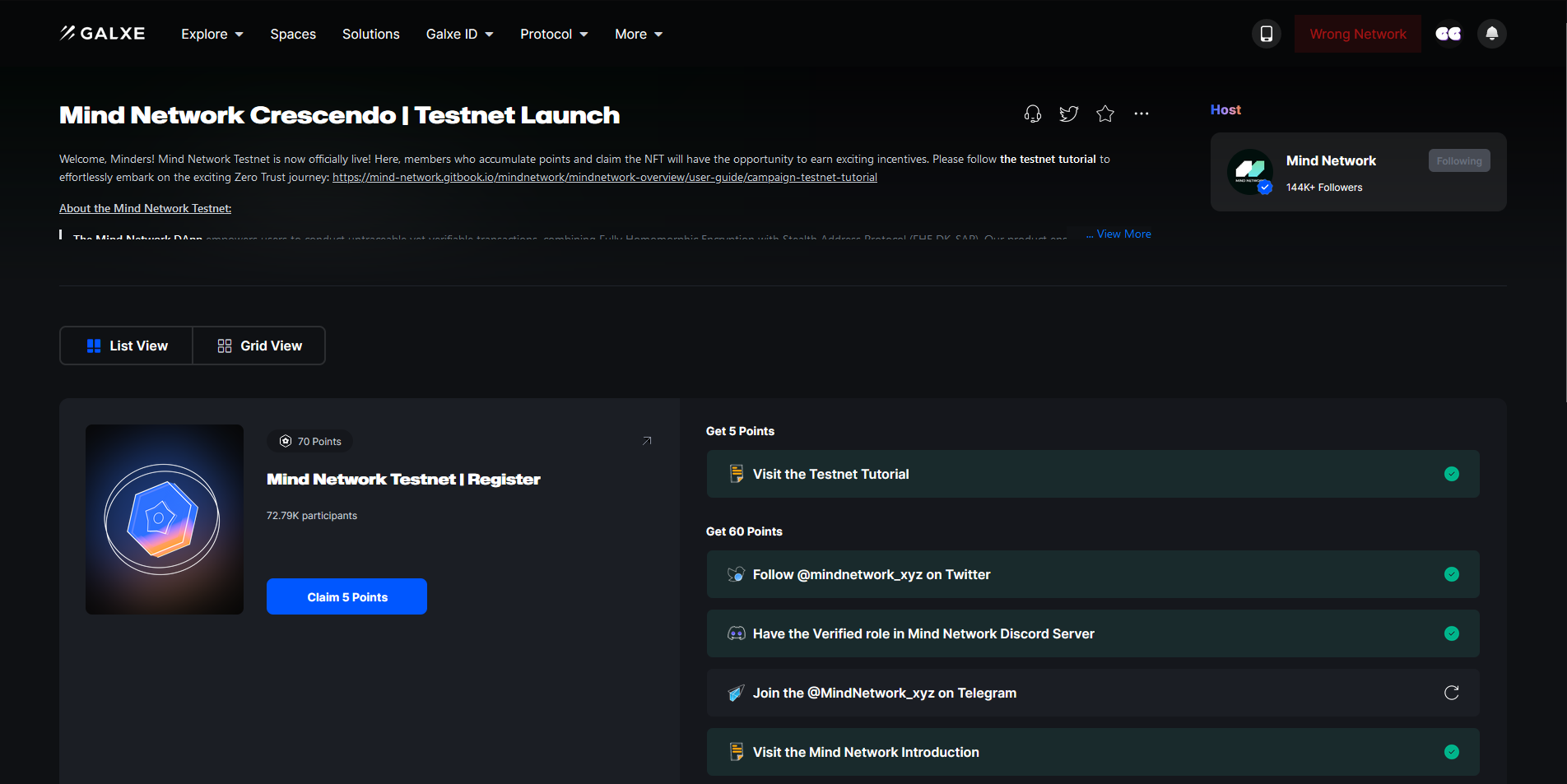The image size is (1567, 784).
Task: Click the Galxe logo
Action: [102, 34]
